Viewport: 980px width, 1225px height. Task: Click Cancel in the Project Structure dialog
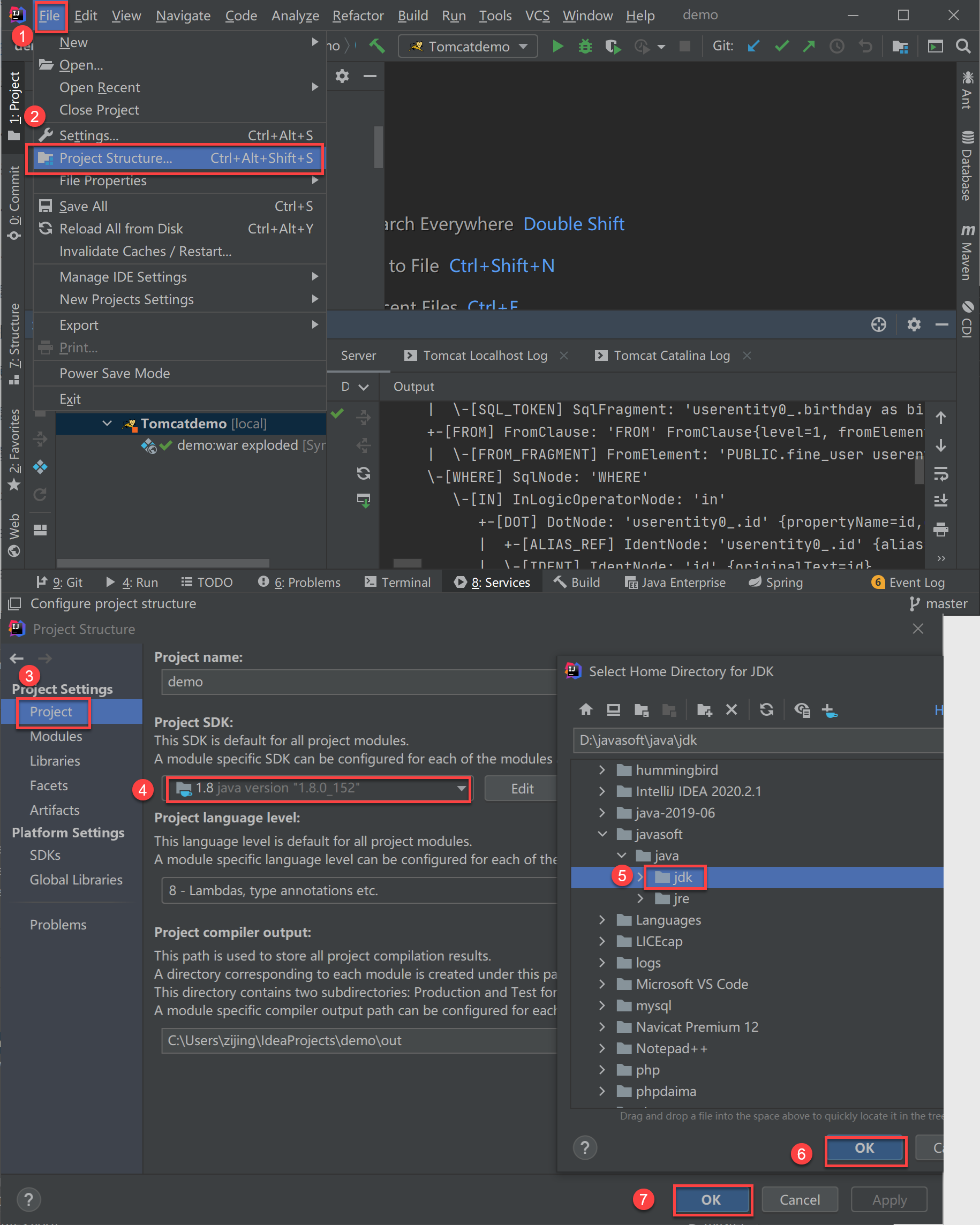[x=799, y=1199]
